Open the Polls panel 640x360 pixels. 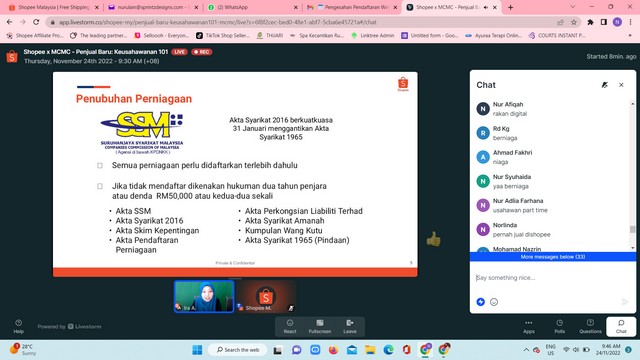560,327
